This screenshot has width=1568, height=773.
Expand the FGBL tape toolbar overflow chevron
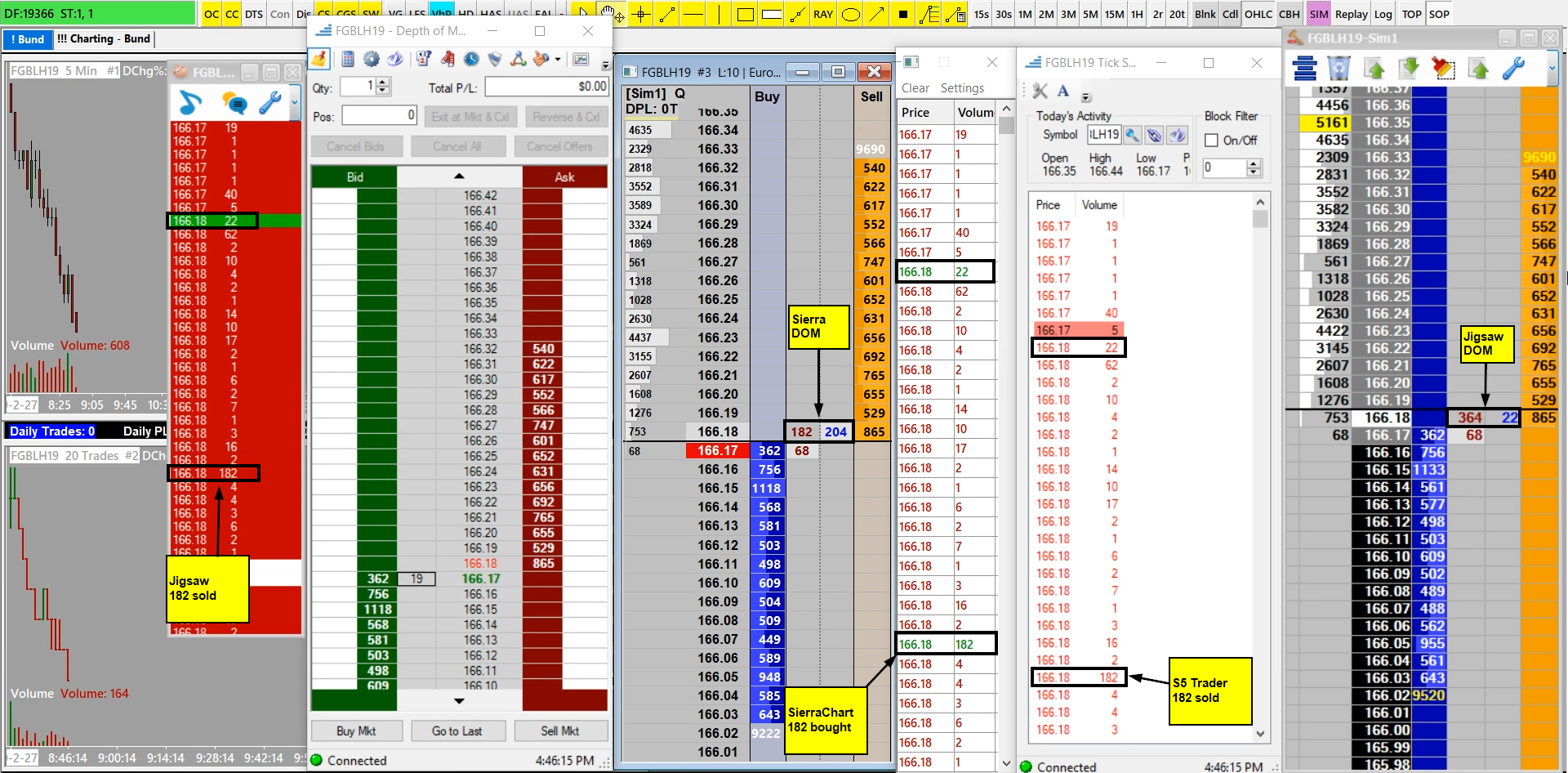(x=294, y=104)
